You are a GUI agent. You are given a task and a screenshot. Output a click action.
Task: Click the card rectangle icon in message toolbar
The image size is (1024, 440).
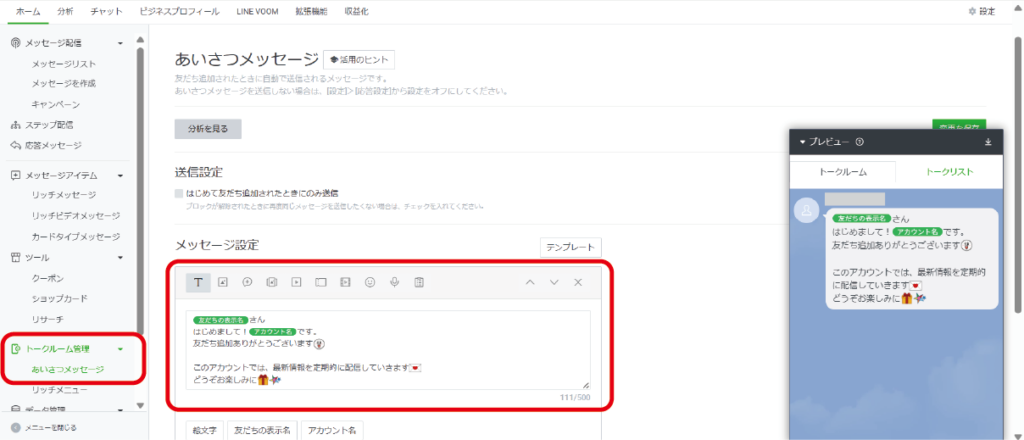pyautogui.click(x=321, y=282)
